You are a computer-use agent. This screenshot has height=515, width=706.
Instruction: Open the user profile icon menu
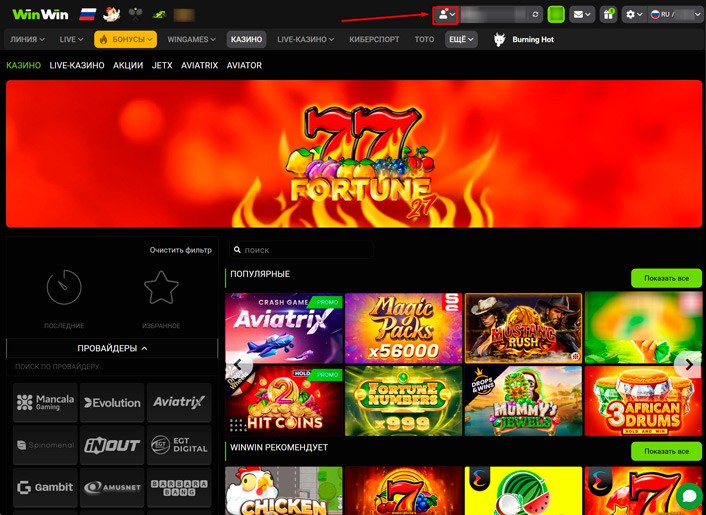click(x=446, y=15)
